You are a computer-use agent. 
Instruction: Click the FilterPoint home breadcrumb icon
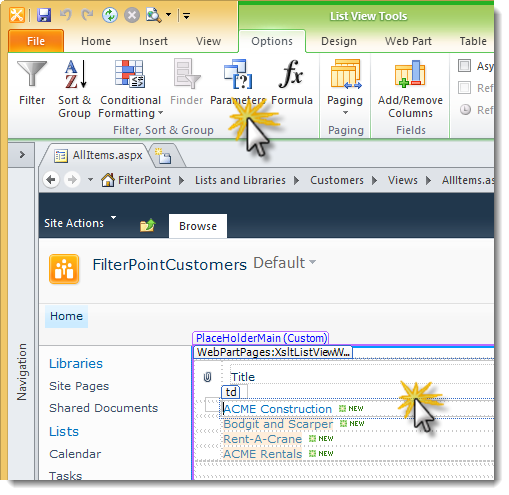coord(108,180)
